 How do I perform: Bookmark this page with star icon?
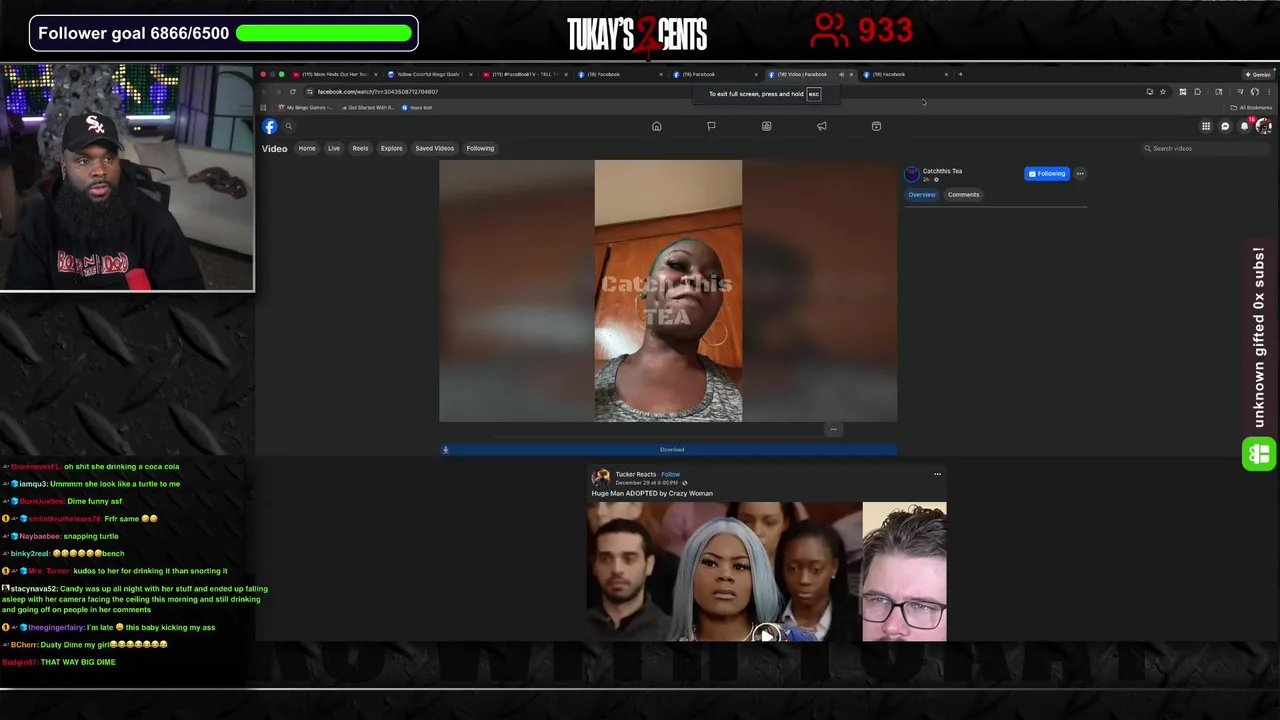[x=1162, y=92]
